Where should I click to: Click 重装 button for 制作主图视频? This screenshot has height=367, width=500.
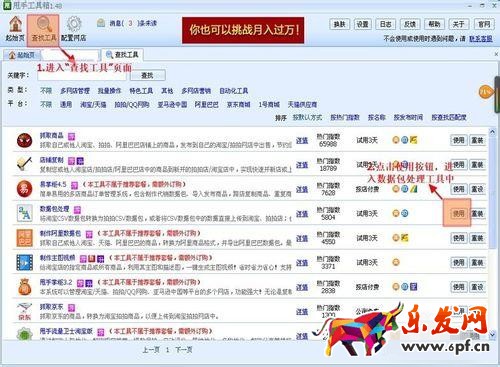[x=477, y=263]
